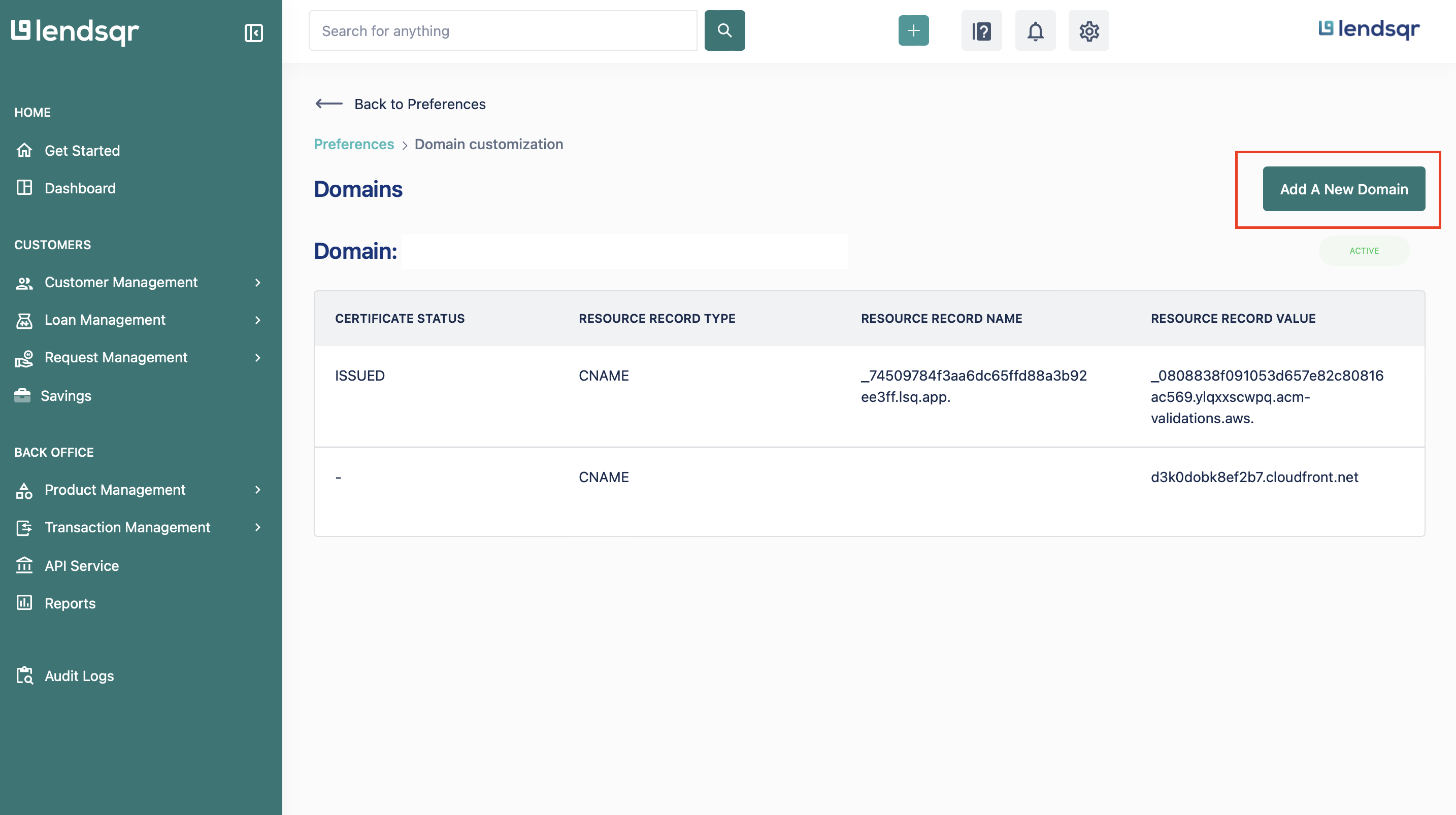The width and height of the screenshot is (1456, 815).
Task: Click the search magnifier button
Action: click(724, 30)
